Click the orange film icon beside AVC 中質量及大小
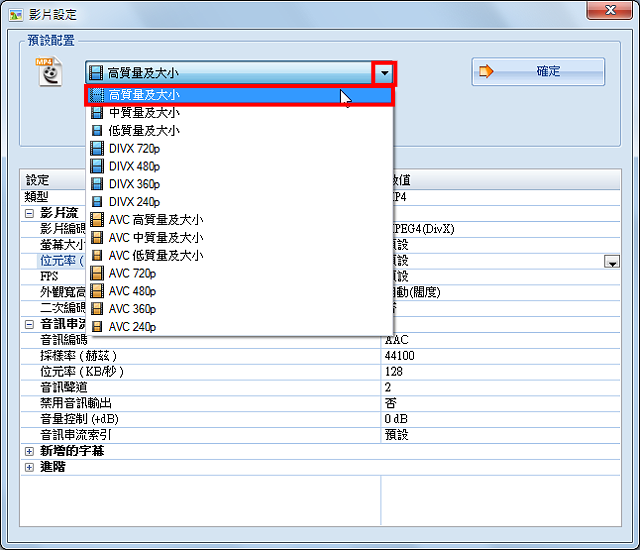The width and height of the screenshot is (640, 550). [97, 237]
